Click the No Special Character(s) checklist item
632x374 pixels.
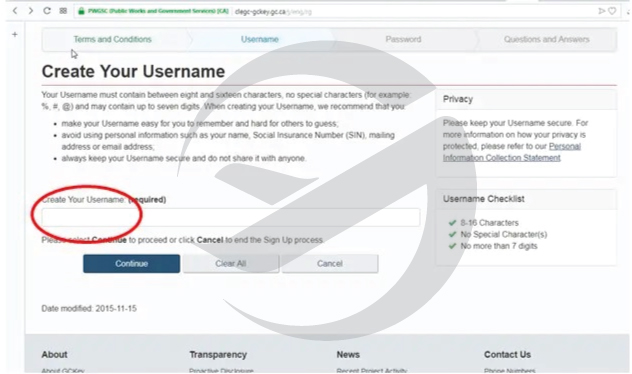[x=498, y=235]
